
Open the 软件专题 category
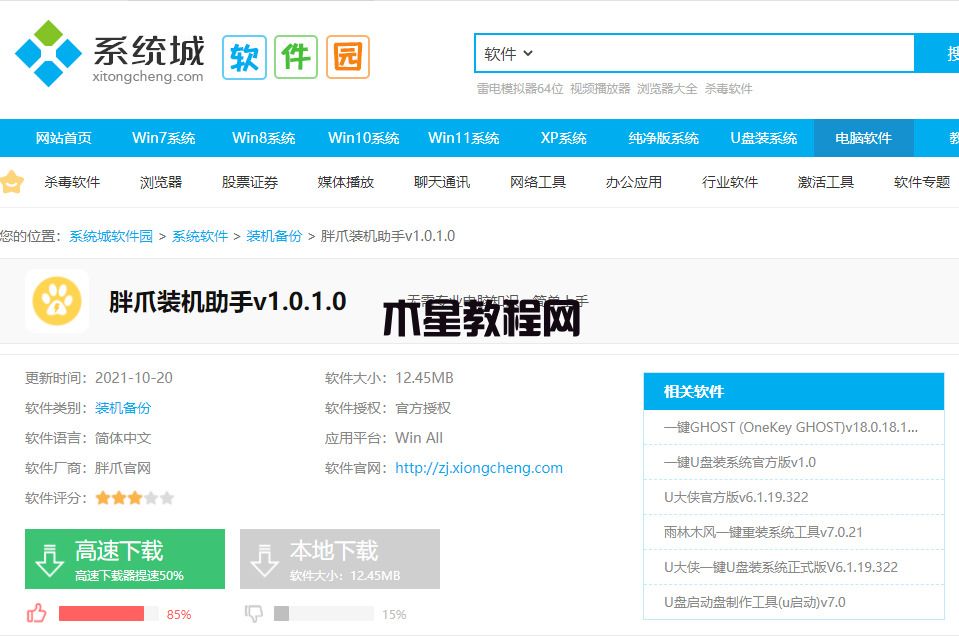(922, 182)
